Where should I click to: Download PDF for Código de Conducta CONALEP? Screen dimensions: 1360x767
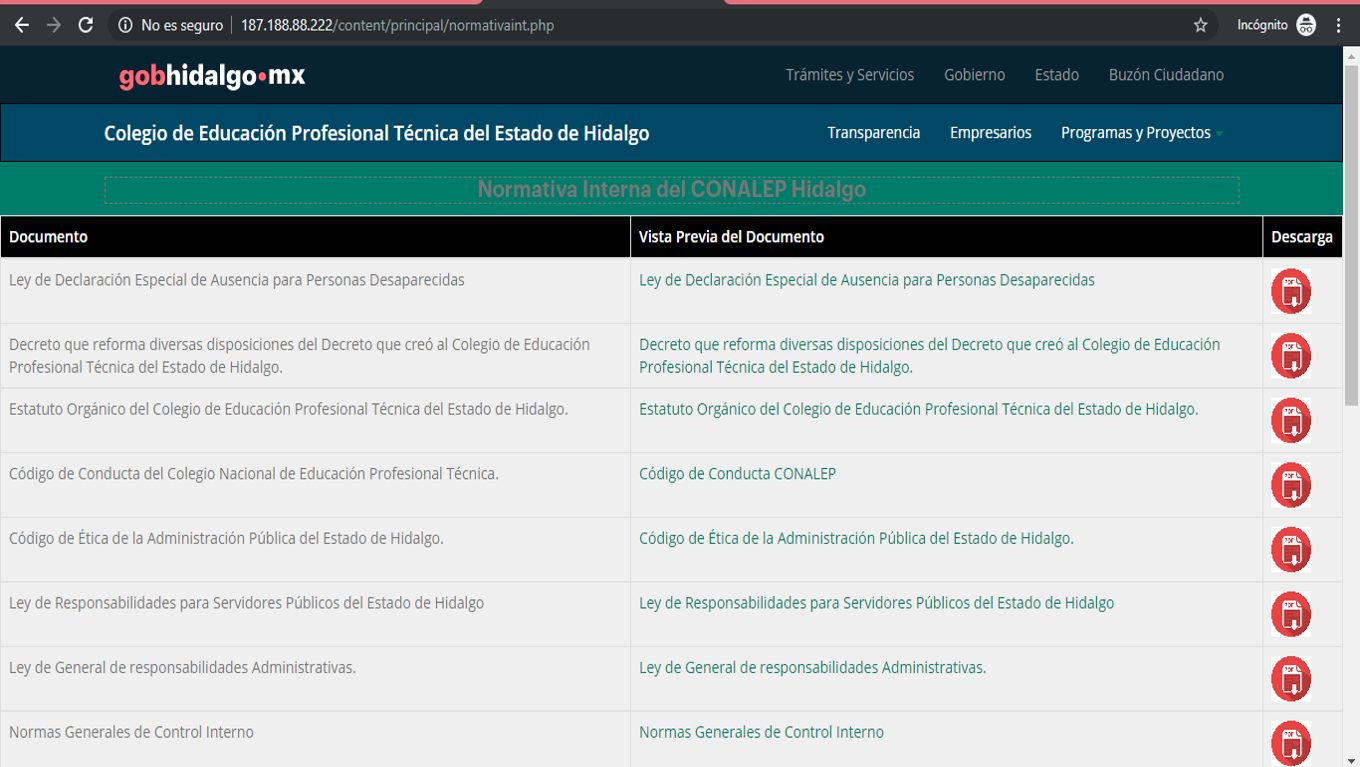tap(1291, 485)
